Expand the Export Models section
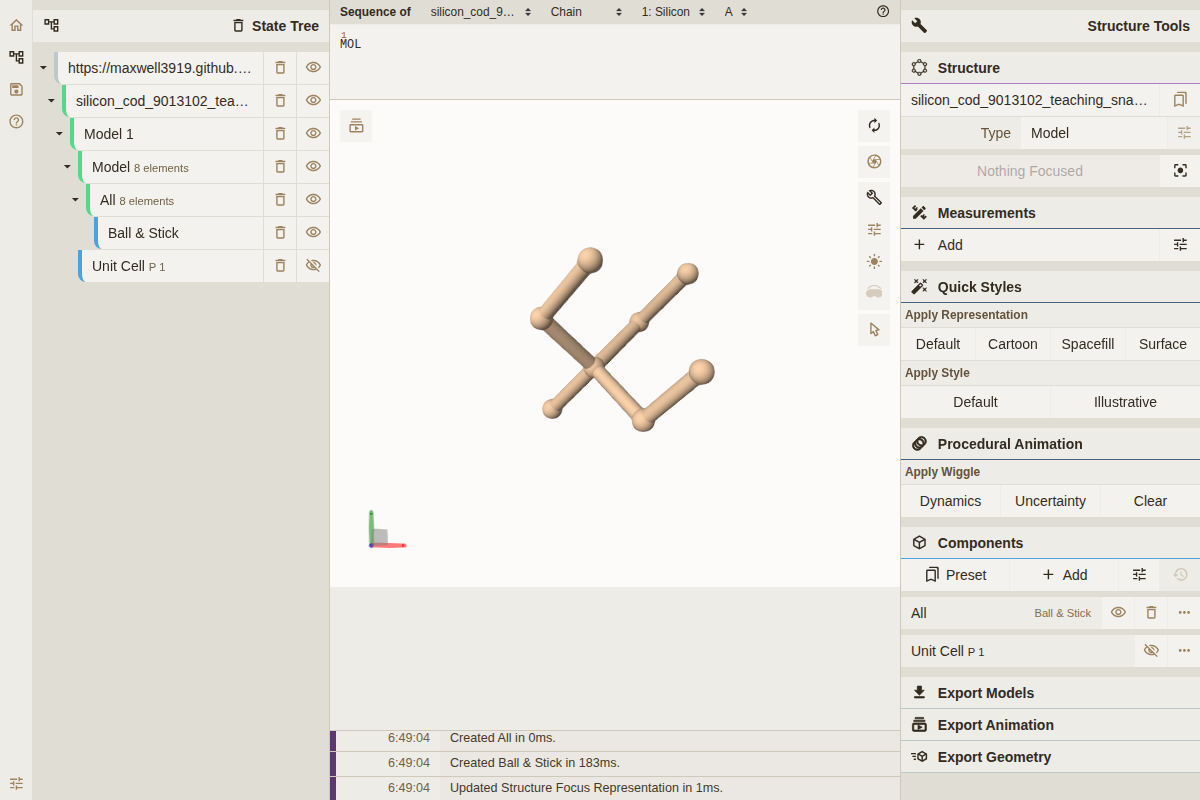This screenshot has width=1200, height=800. [1050, 693]
